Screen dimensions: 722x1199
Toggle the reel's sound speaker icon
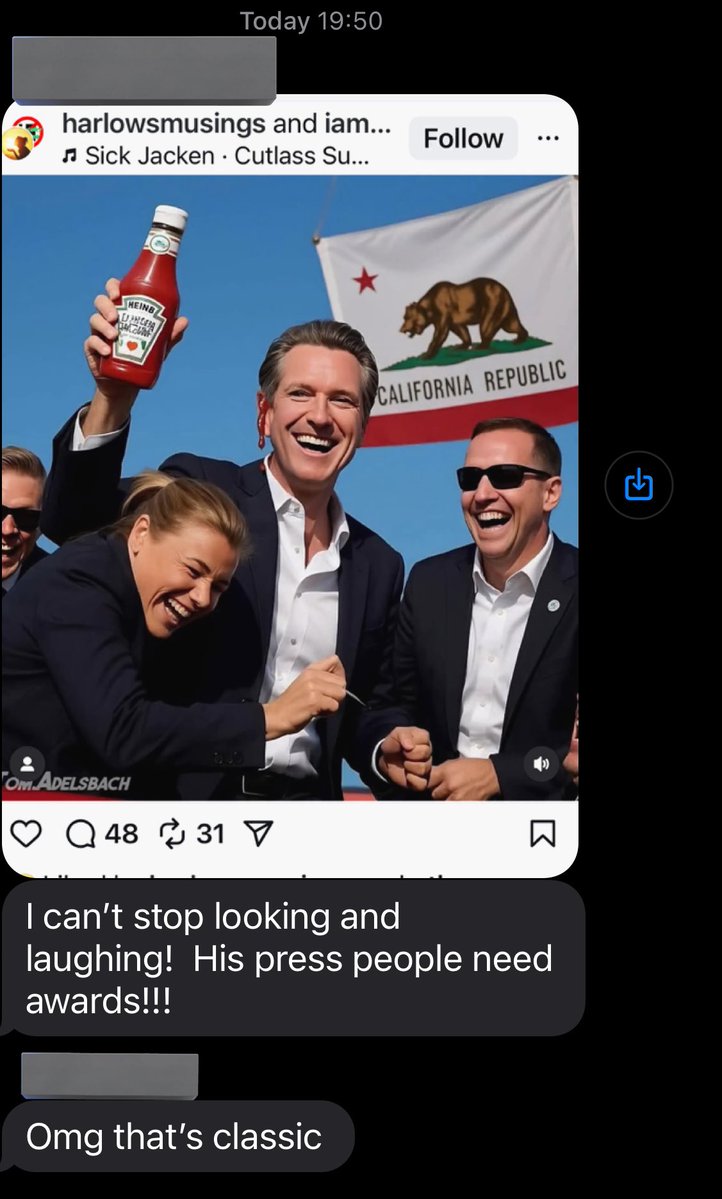(542, 764)
